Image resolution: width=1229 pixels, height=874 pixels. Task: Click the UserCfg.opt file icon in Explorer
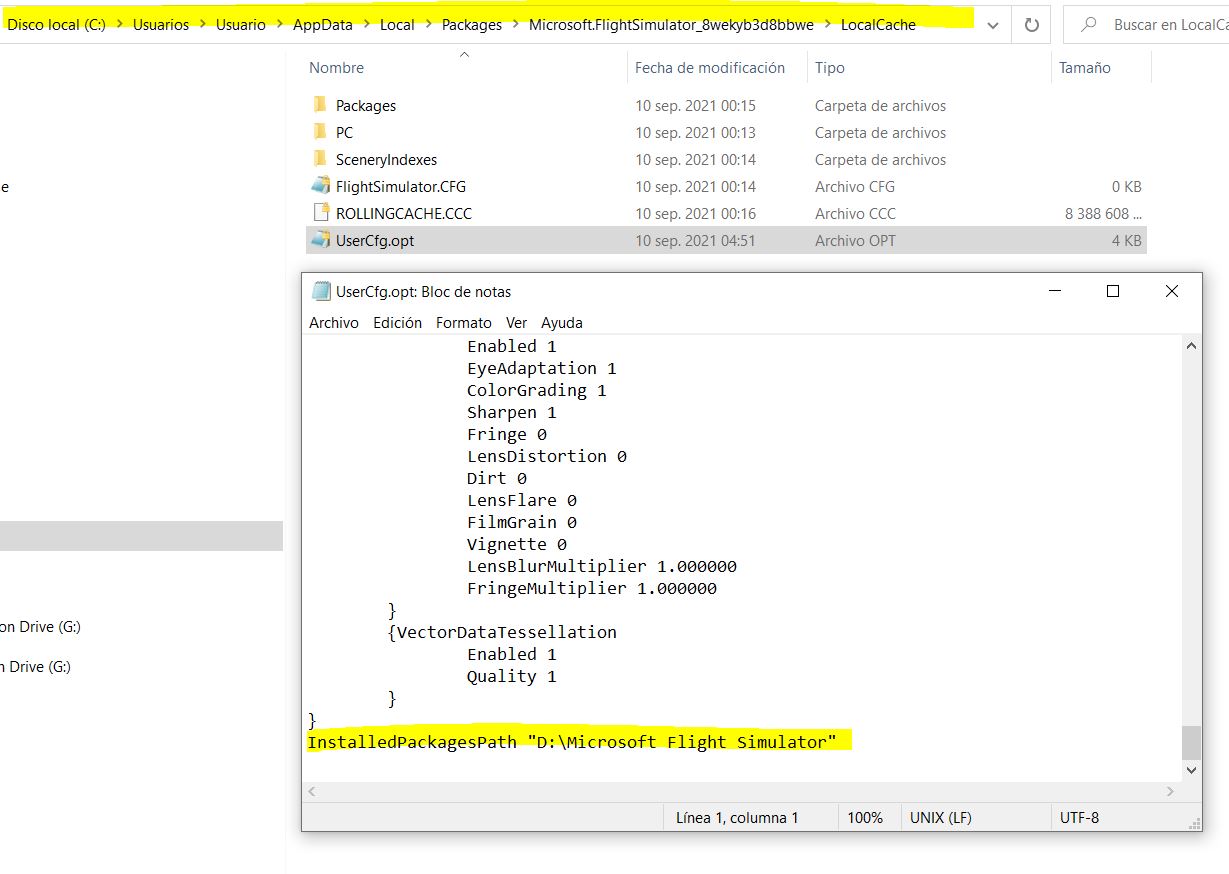click(x=320, y=240)
